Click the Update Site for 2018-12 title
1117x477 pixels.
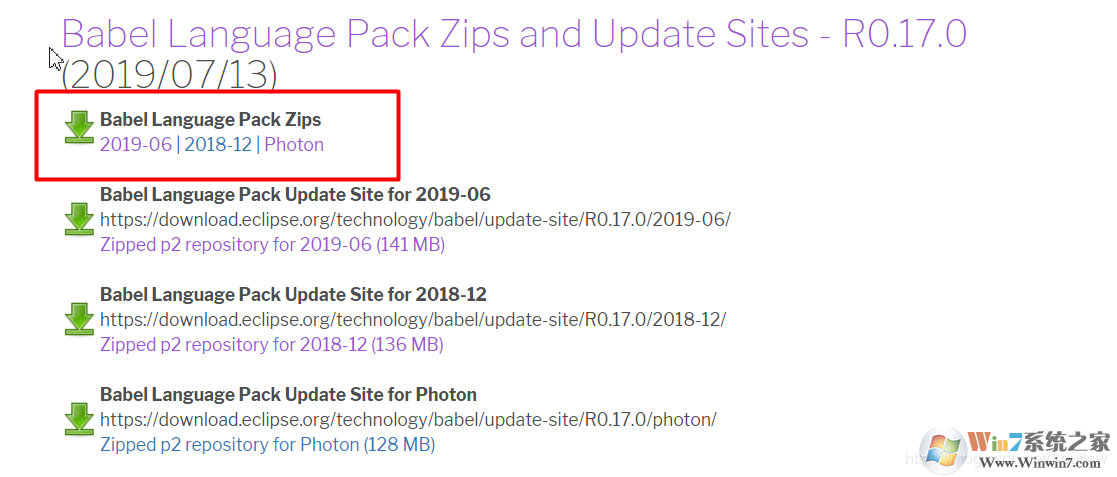pyautogui.click(x=293, y=294)
